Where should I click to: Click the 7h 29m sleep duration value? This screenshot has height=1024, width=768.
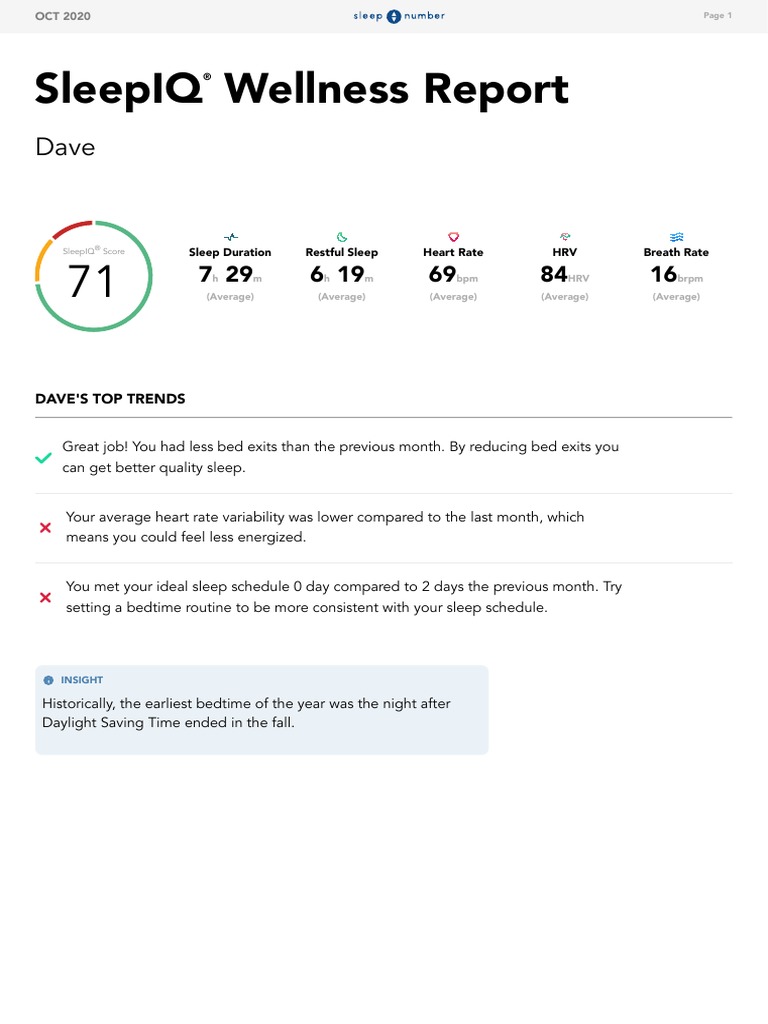pyautogui.click(x=230, y=275)
